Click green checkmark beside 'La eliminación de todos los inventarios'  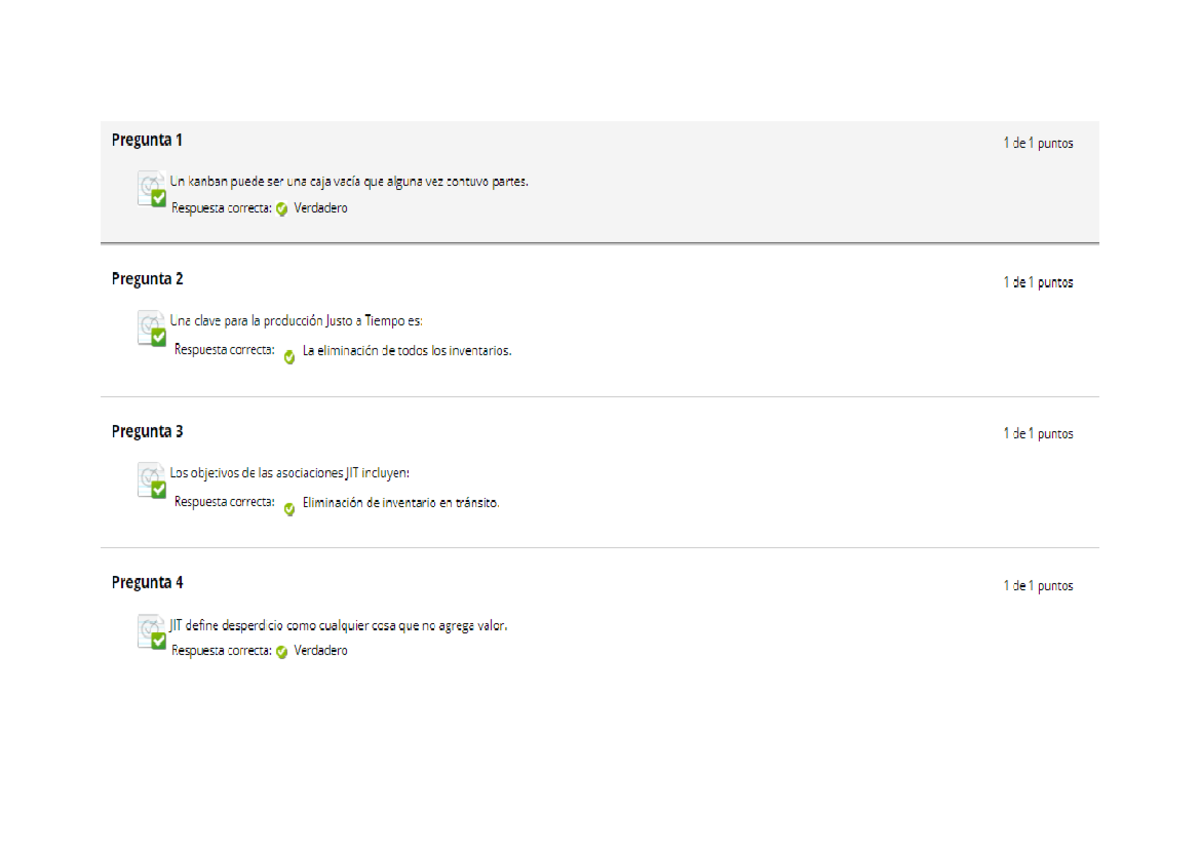click(289, 357)
